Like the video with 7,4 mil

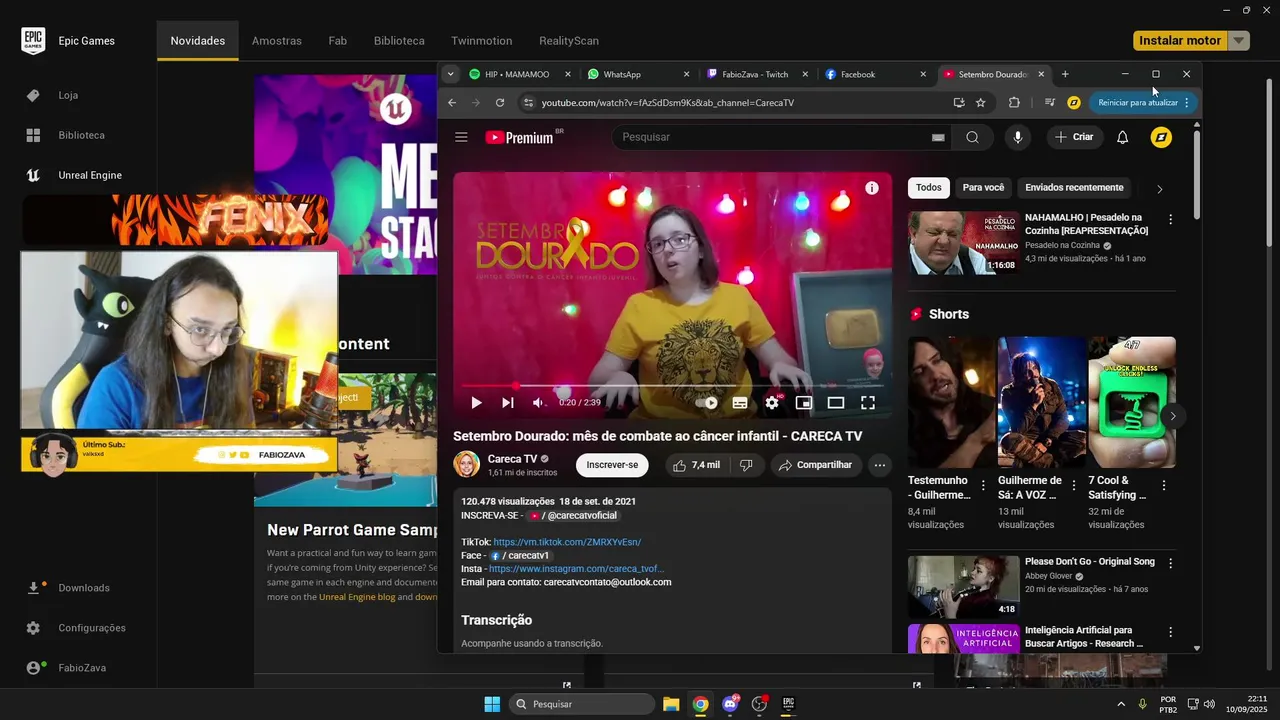696,465
